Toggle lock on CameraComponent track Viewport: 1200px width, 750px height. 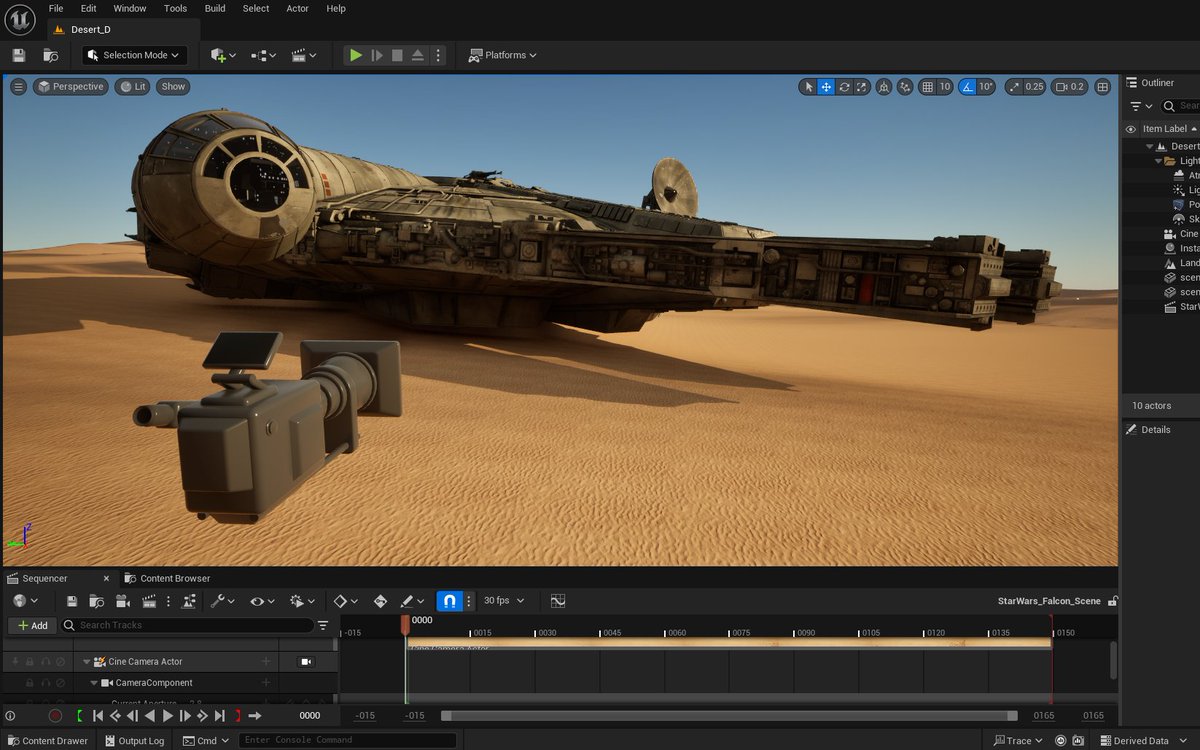pos(29,683)
